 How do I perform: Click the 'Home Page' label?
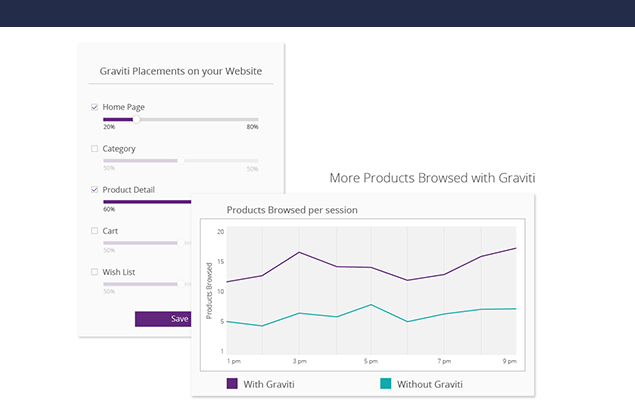[124, 107]
